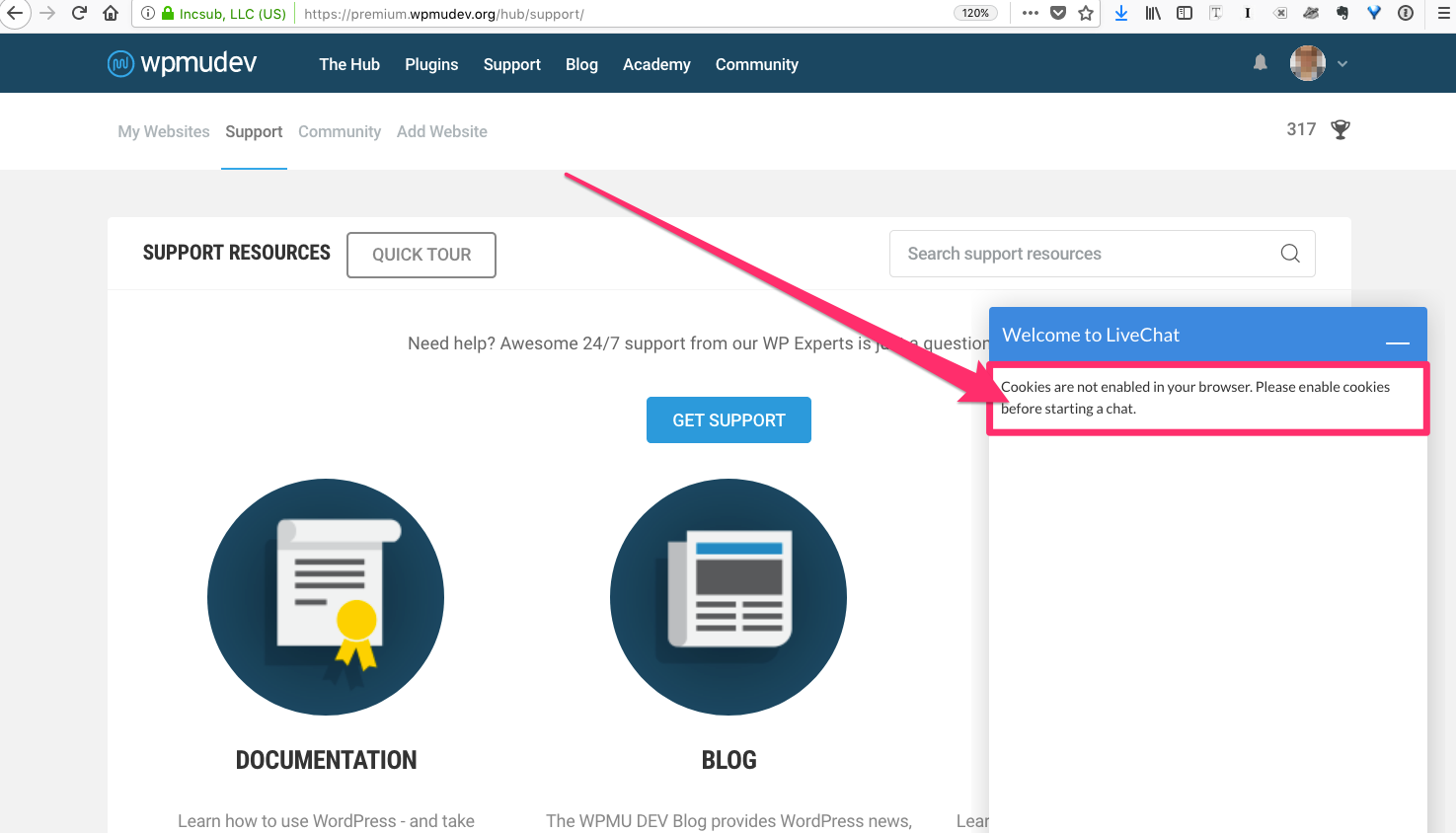This screenshot has height=833, width=1456.
Task: Open Support in top navigation bar
Action: 512,64
